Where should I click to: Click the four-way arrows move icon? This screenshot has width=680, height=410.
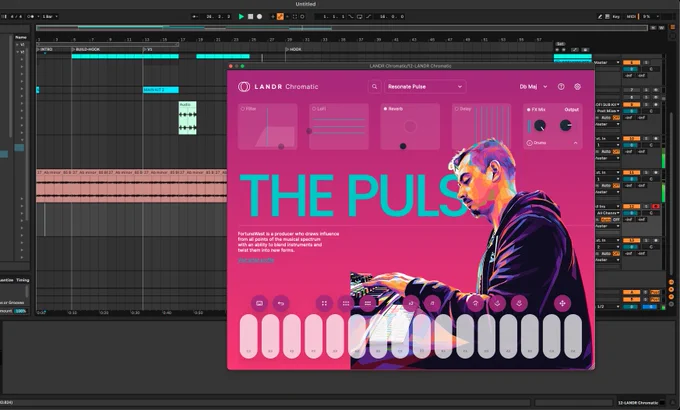[x=562, y=303]
